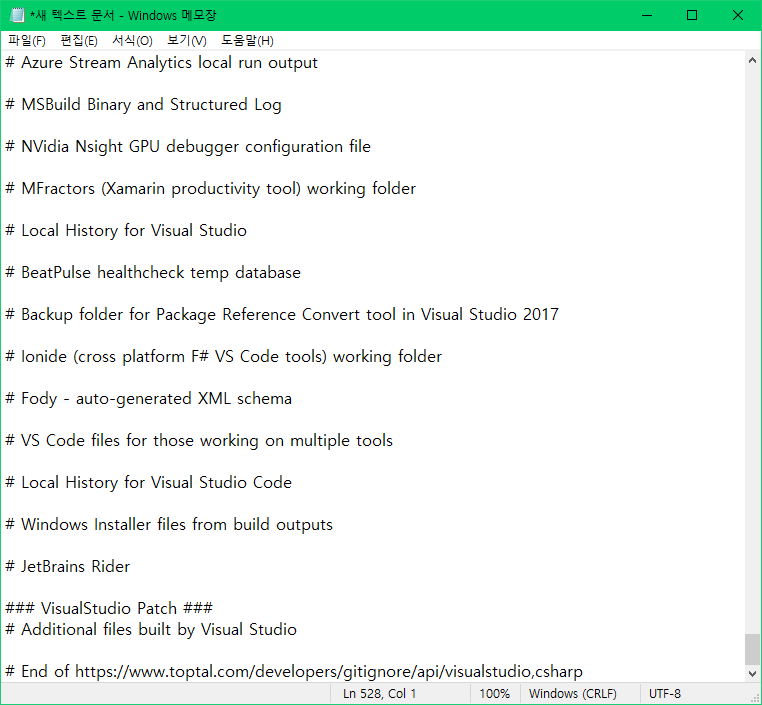Click the scroll down arrow
The image size is (762, 705).
tap(752, 673)
